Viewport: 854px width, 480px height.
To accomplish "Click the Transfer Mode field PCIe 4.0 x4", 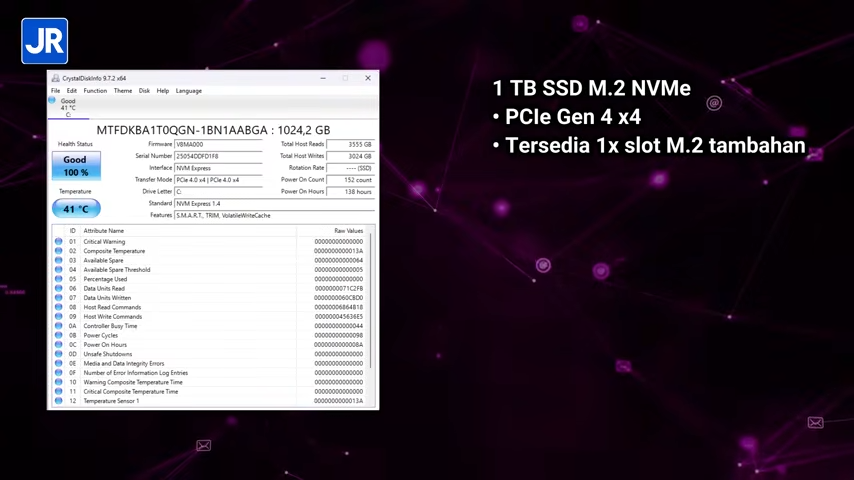I will [x=218, y=180].
